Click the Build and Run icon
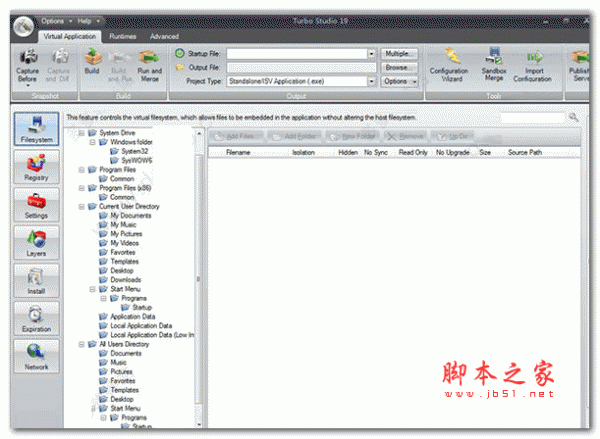 coord(121,57)
